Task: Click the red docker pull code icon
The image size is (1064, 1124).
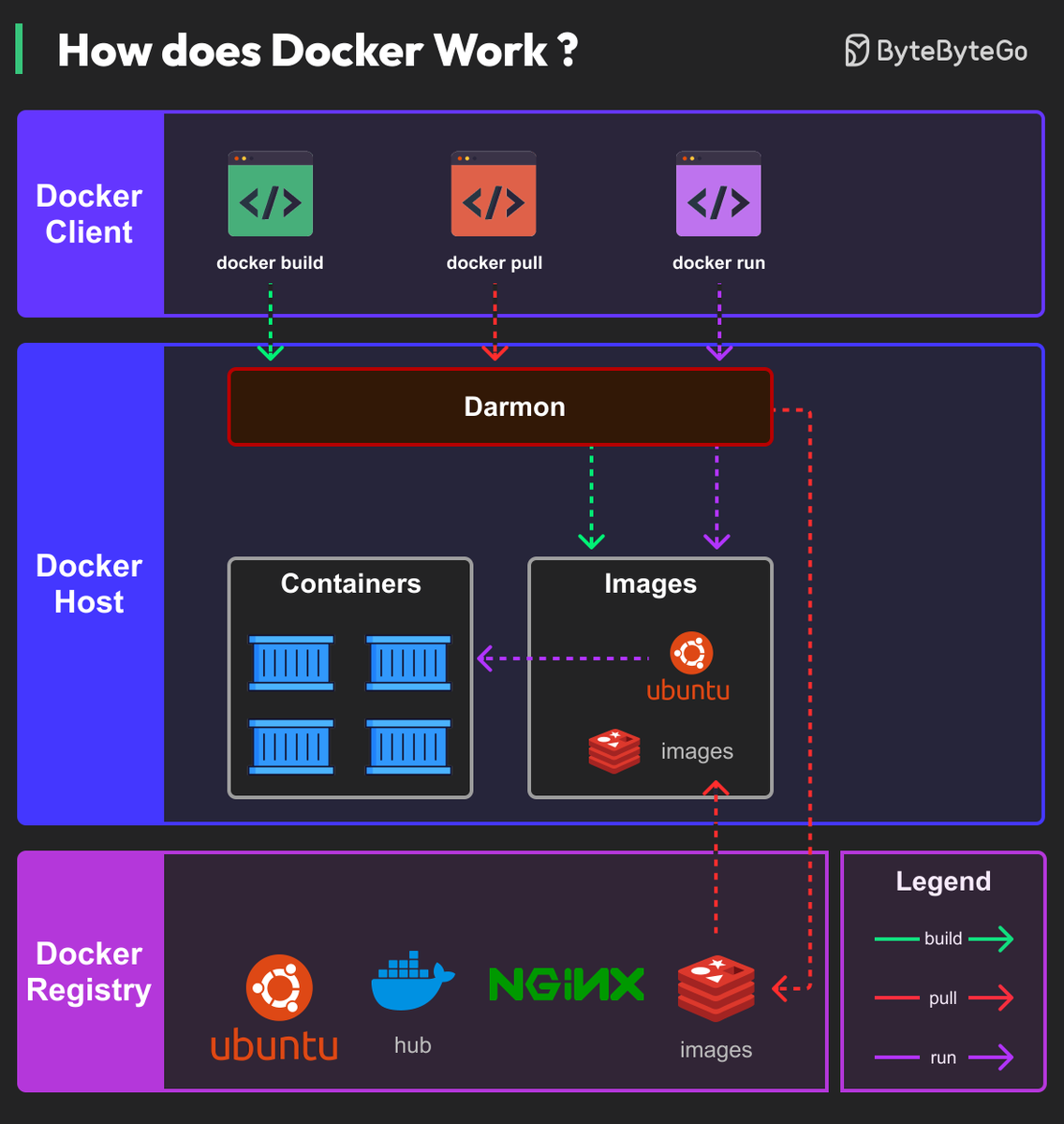Action: 494,194
